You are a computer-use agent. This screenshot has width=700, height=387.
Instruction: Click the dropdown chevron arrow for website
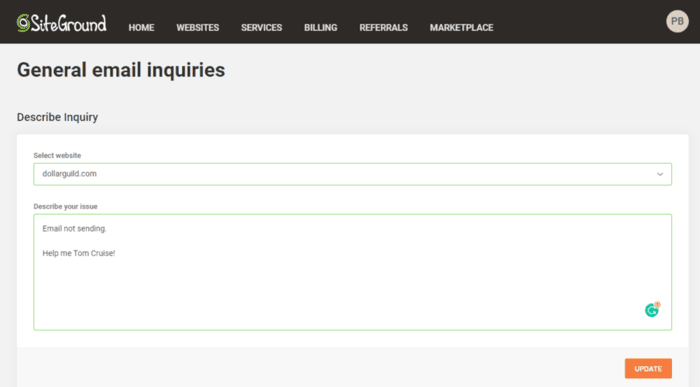coord(660,174)
